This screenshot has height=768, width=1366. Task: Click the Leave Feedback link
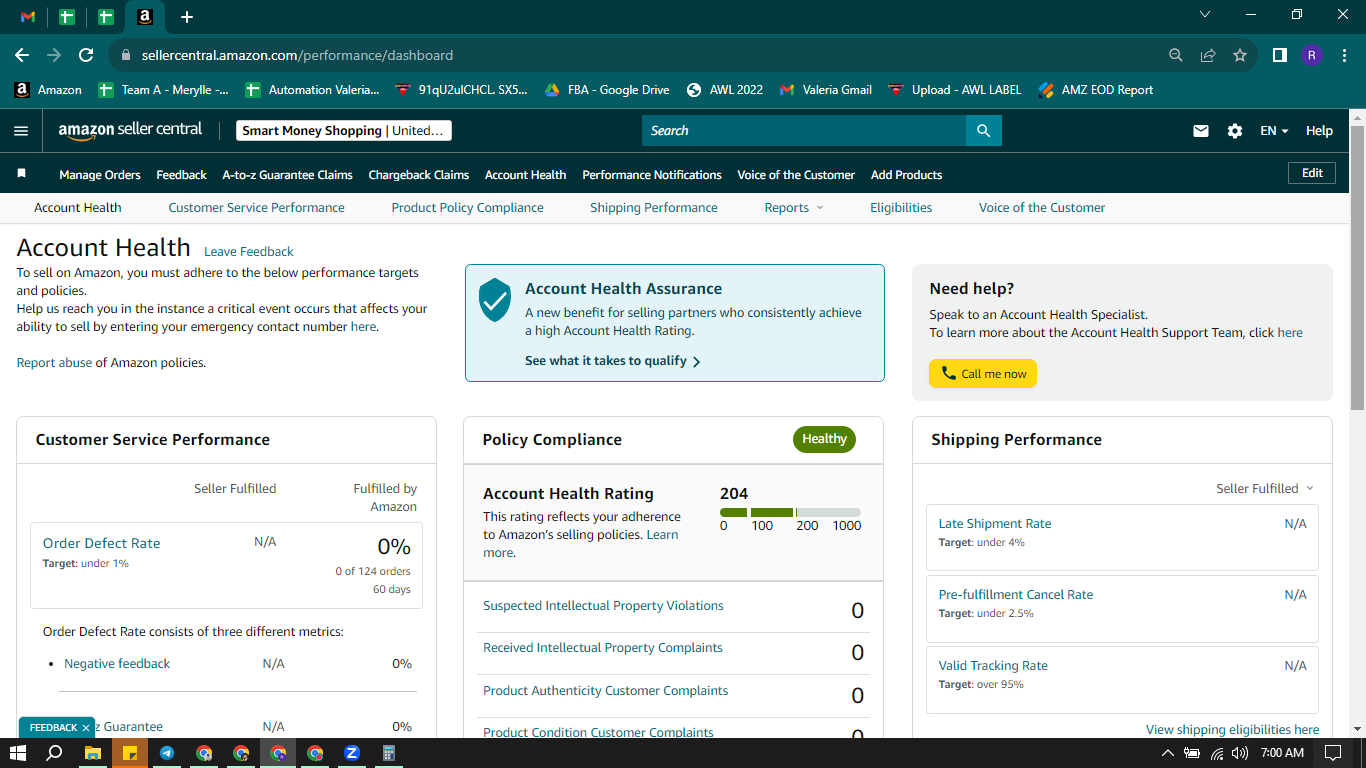(249, 252)
